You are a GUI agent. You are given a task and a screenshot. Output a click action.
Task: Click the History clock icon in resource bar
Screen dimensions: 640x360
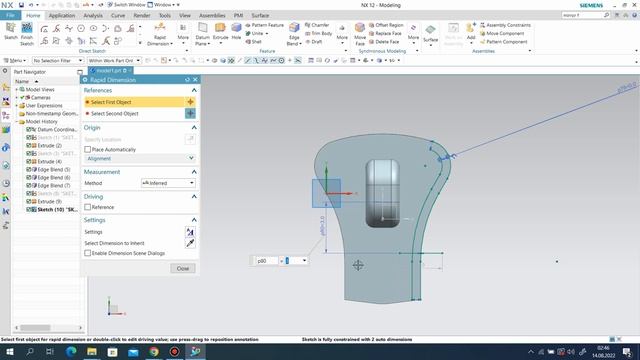tap(6, 183)
